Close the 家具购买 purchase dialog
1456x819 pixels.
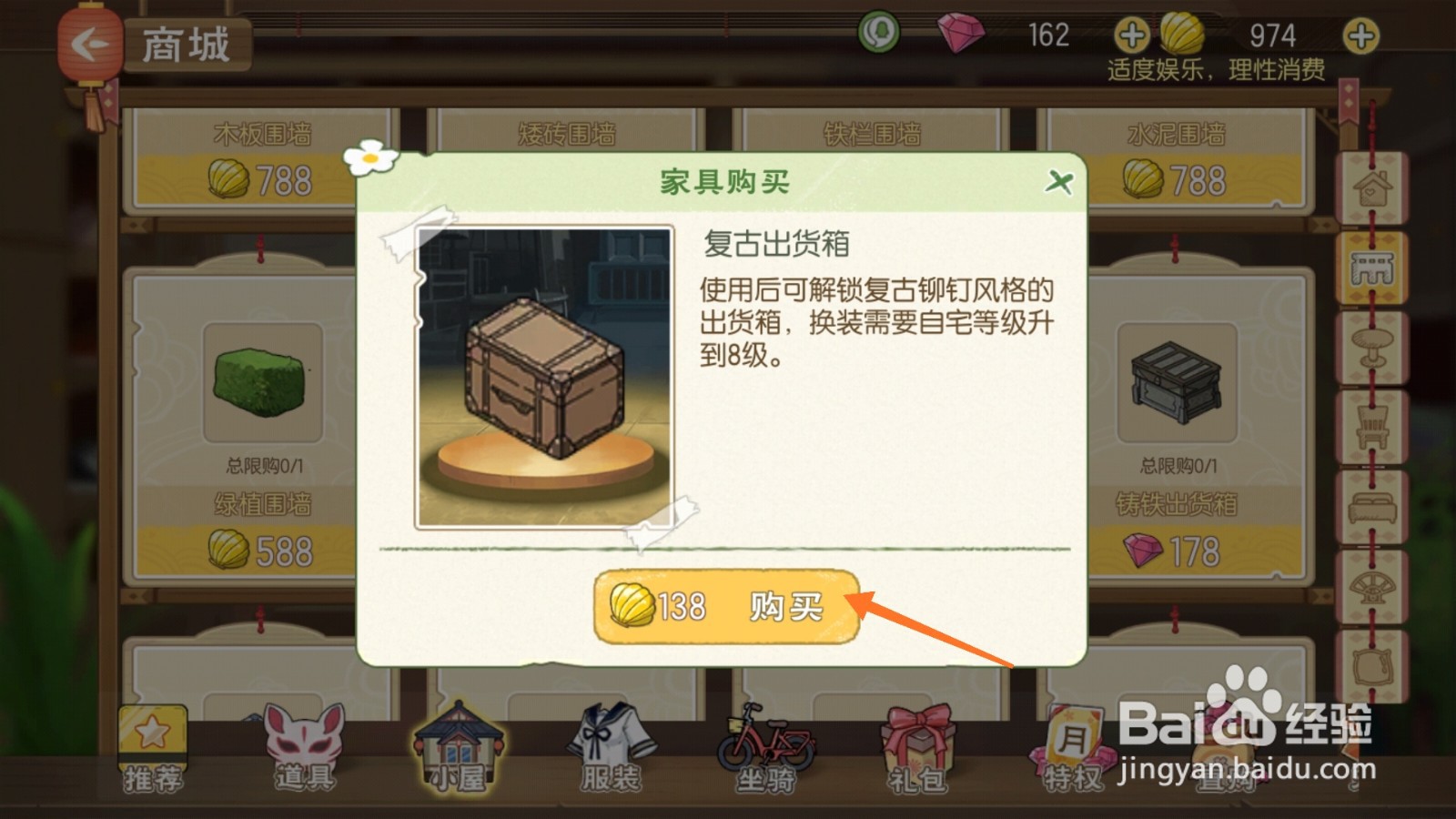(1058, 182)
